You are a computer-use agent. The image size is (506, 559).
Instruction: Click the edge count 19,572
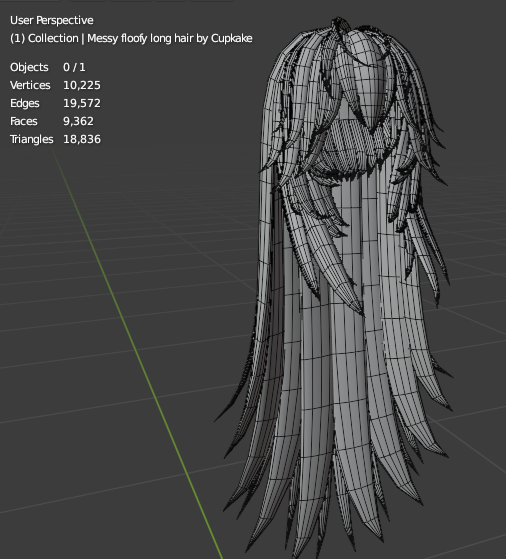[82, 103]
